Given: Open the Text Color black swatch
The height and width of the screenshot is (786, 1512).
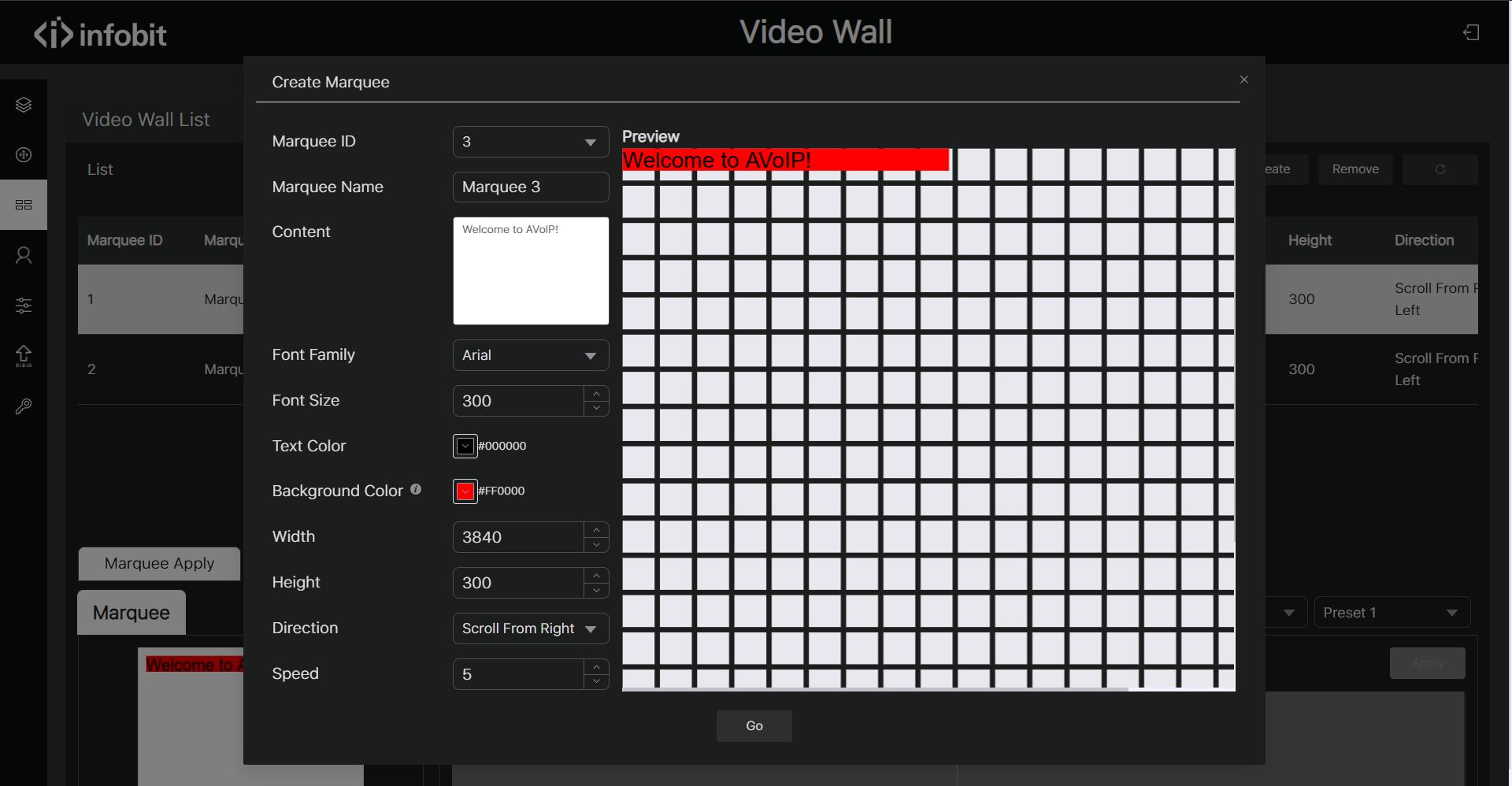Looking at the screenshot, I should click(x=465, y=446).
